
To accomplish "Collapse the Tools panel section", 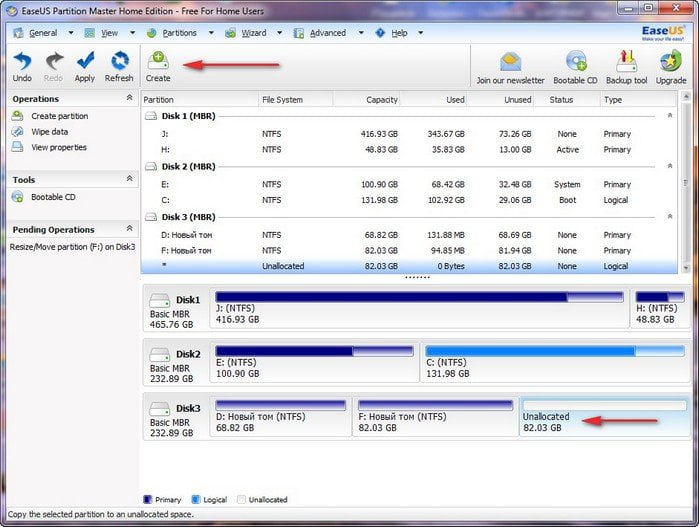I will [129, 179].
